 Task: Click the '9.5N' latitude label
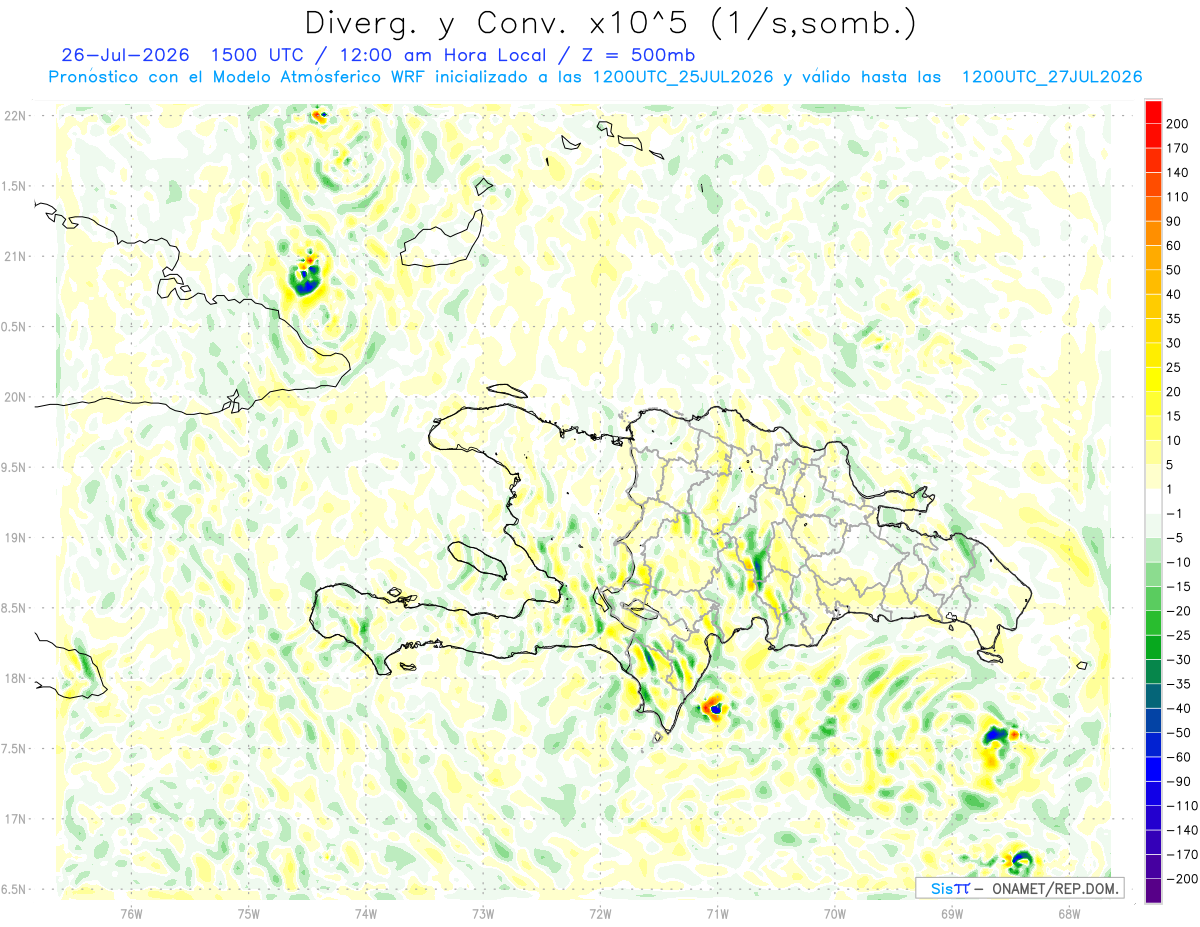(15, 467)
